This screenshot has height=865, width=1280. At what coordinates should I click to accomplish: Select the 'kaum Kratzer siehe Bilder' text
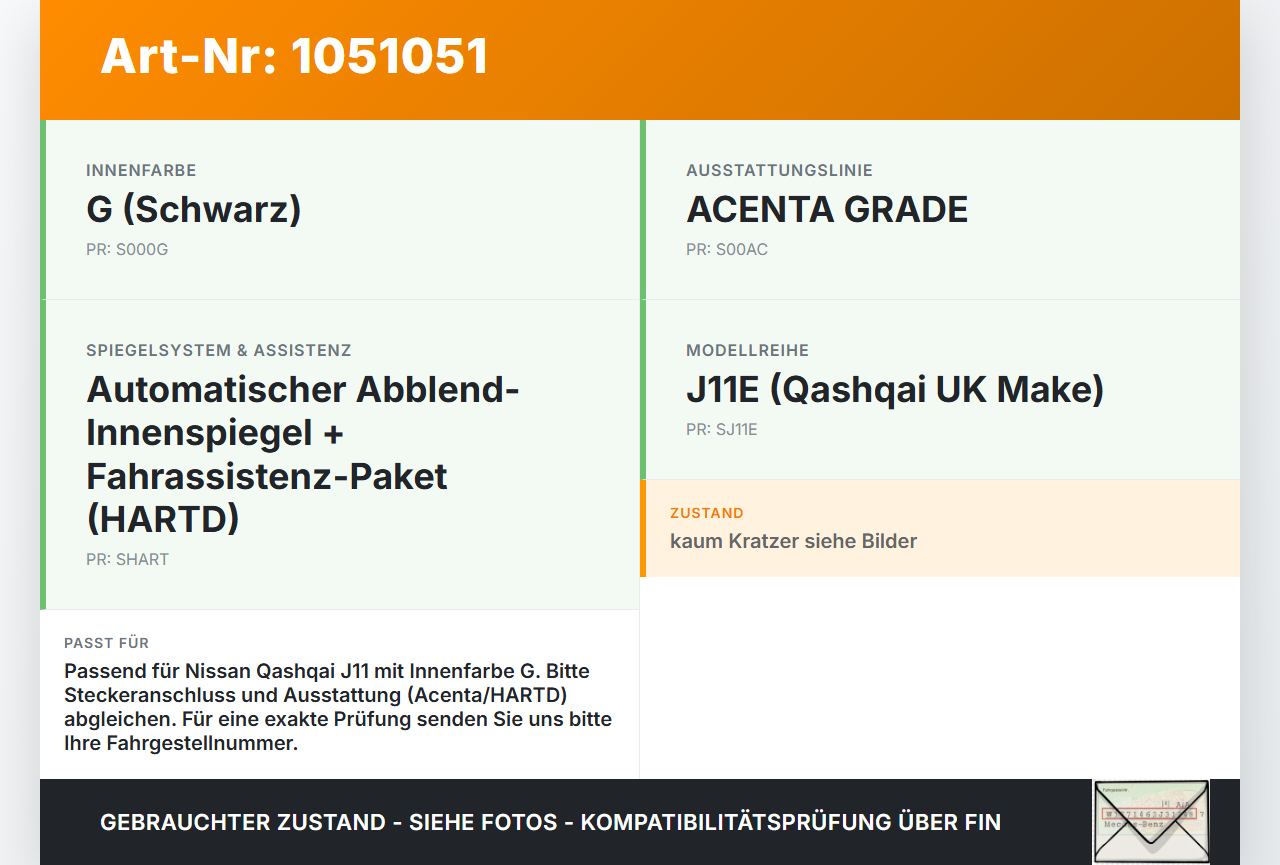(x=793, y=541)
